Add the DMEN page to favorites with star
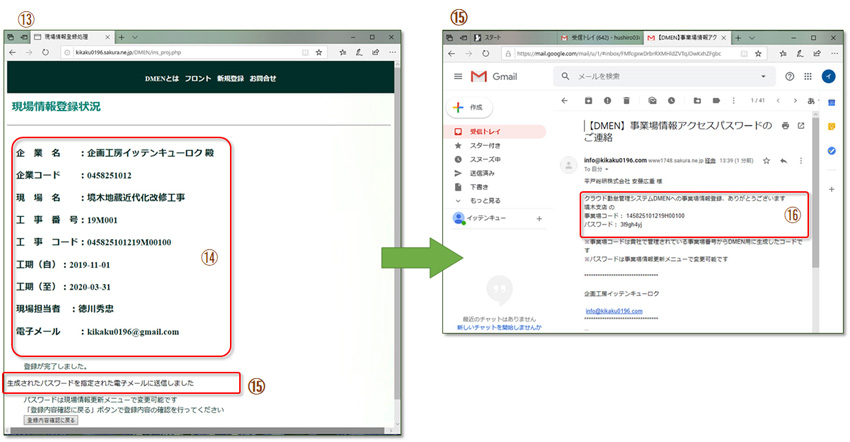The height and width of the screenshot is (442, 850). click(x=319, y=53)
